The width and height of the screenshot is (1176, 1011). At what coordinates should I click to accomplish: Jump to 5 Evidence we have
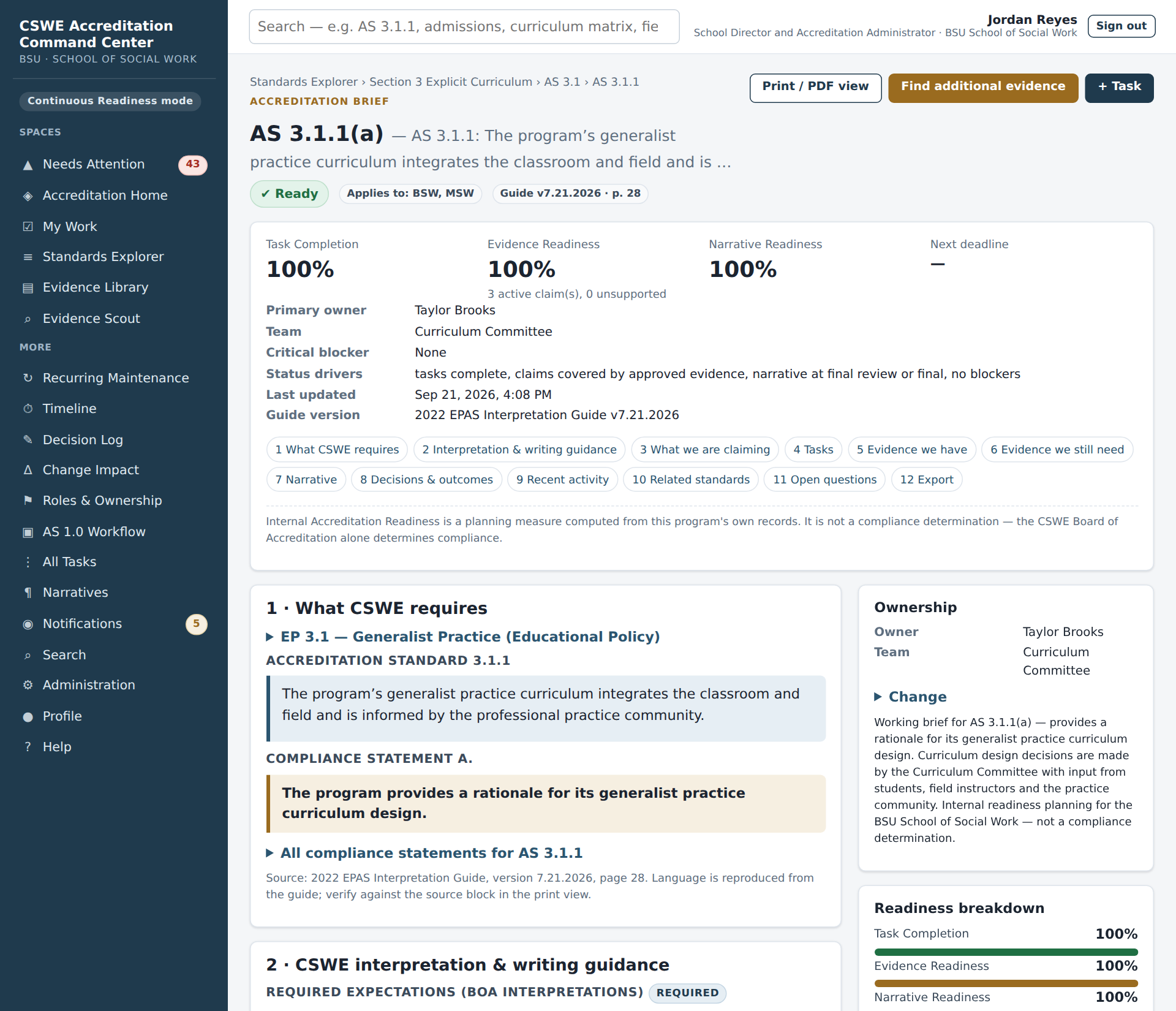pos(911,450)
